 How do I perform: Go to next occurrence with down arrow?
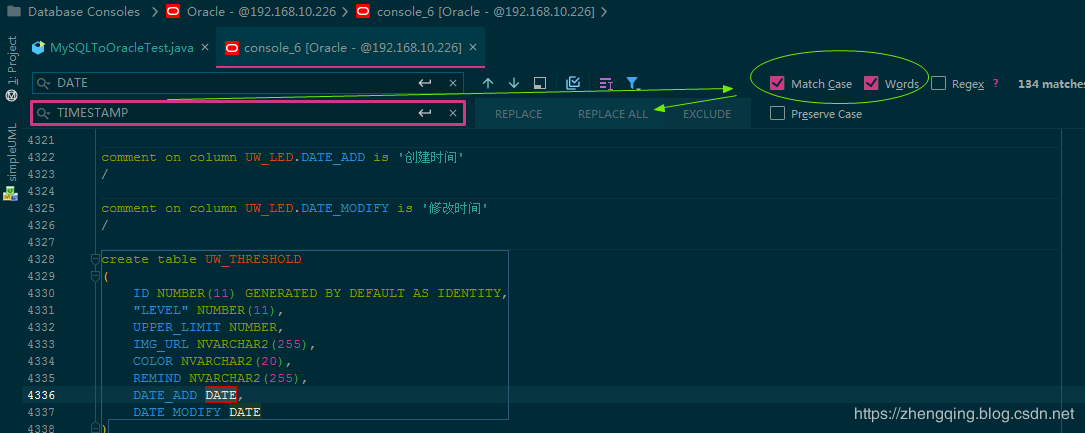click(513, 83)
